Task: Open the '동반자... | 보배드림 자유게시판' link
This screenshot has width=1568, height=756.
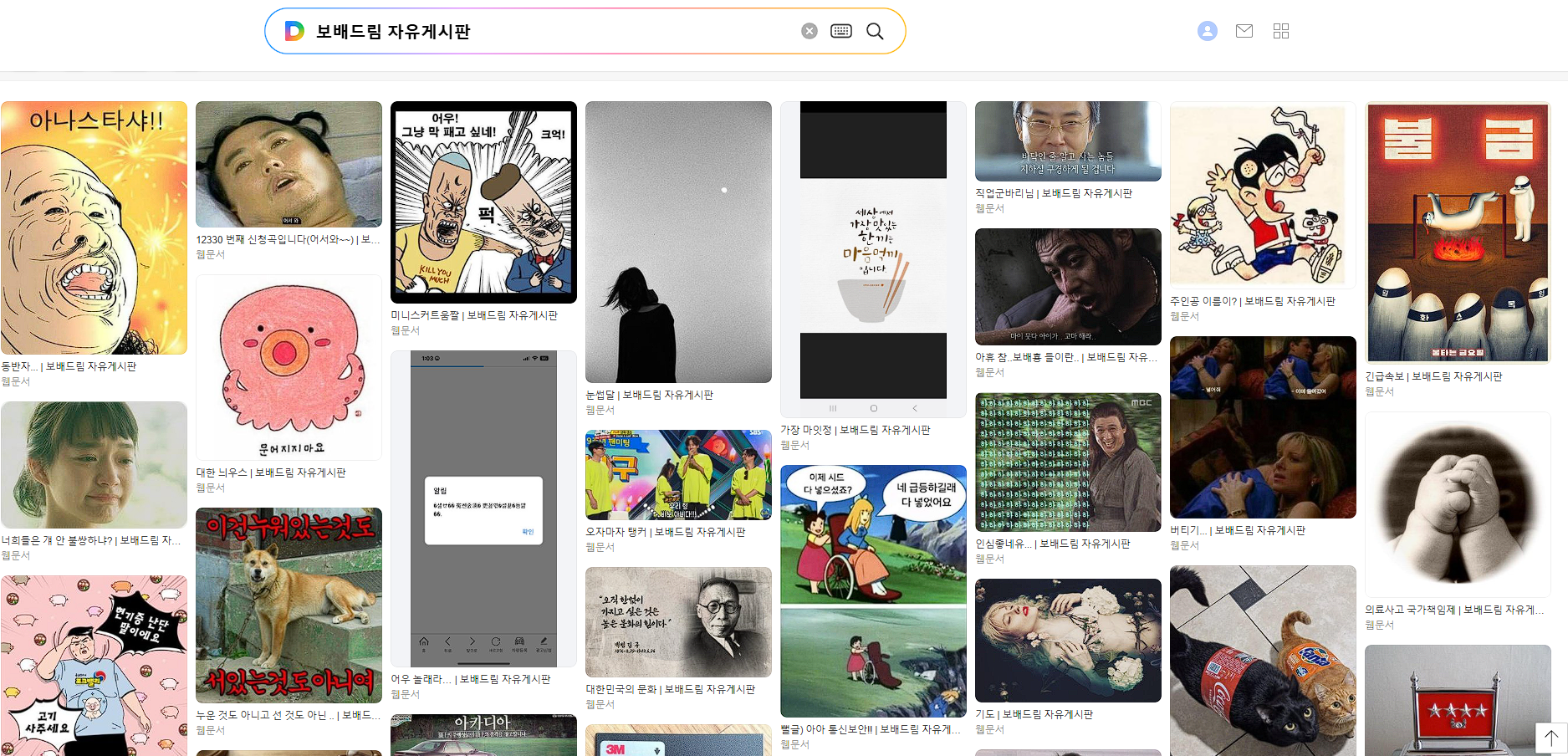Action: pyautogui.click(x=69, y=366)
